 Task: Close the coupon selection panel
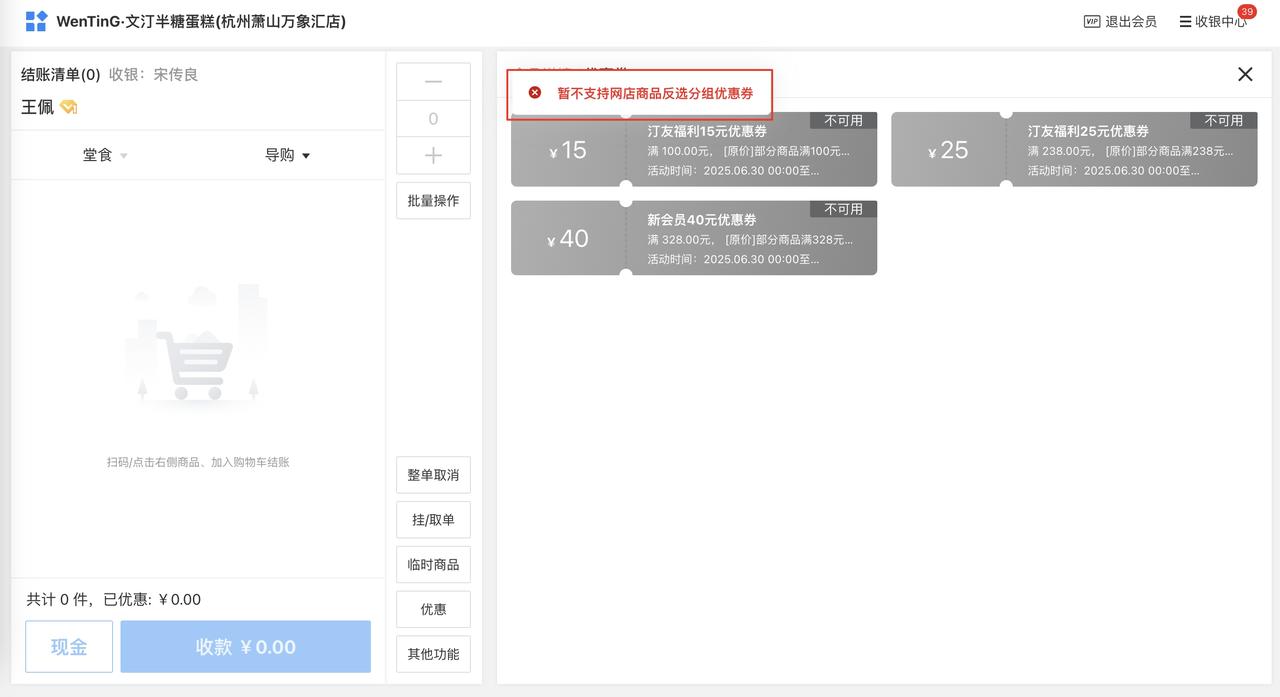[x=1245, y=74]
